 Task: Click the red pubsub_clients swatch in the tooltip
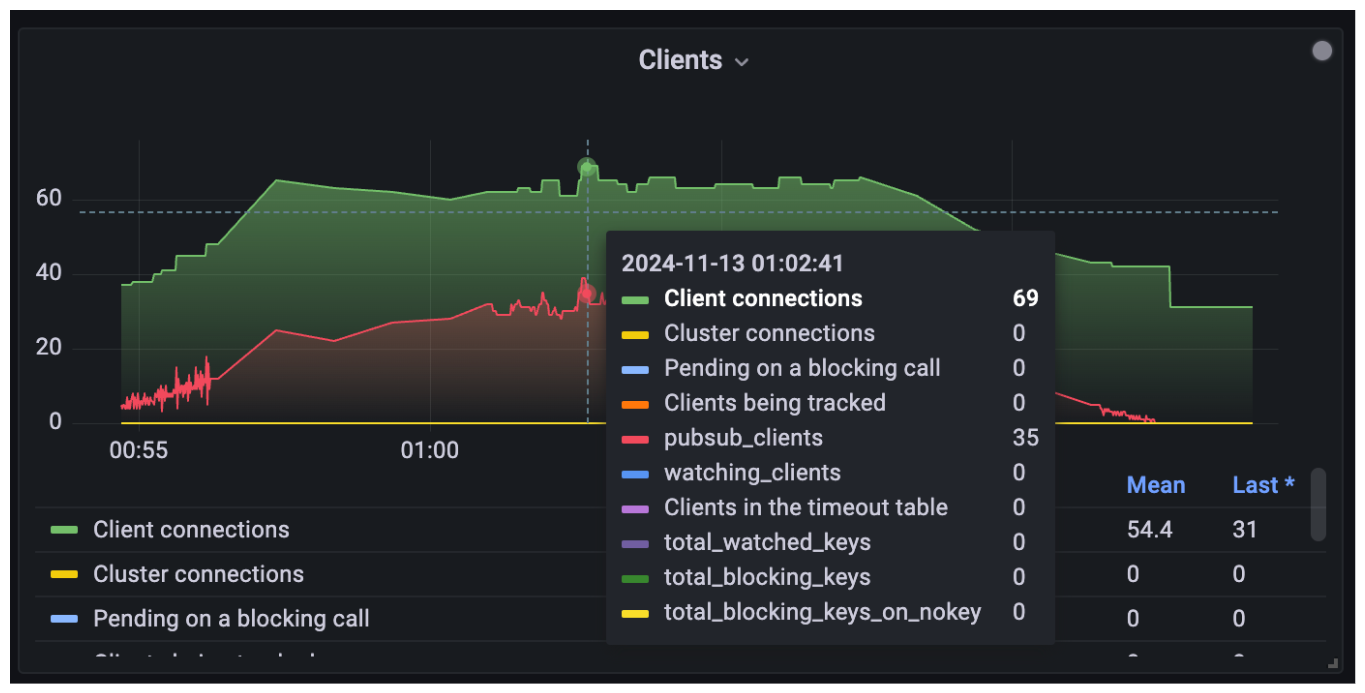click(635, 439)
